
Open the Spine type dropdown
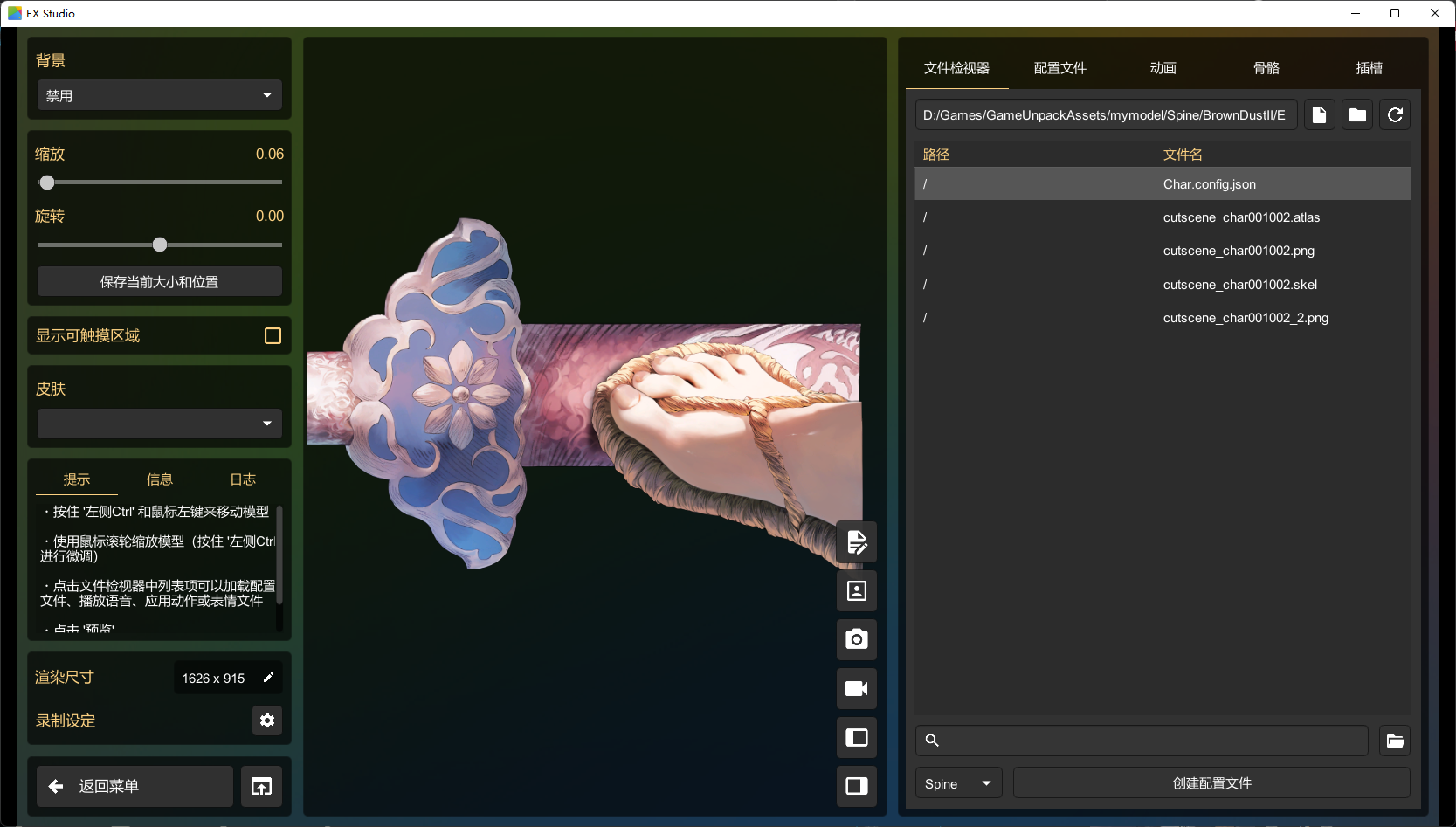tap(958, 783)
